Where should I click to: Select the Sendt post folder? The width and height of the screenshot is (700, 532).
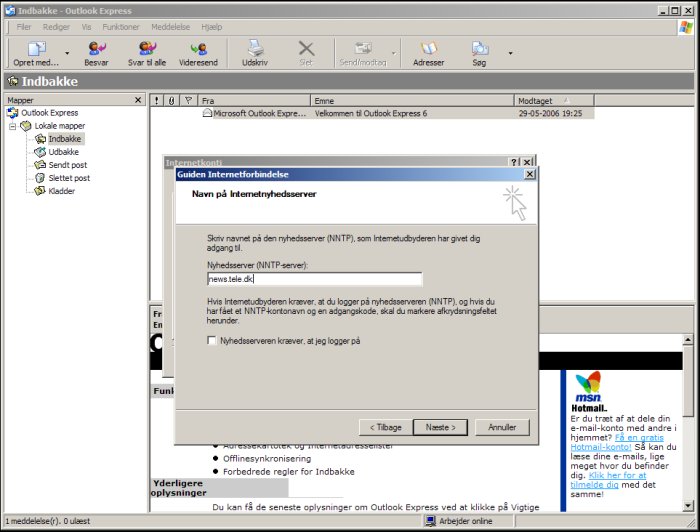pyautogui.click(x=67, y=165)
